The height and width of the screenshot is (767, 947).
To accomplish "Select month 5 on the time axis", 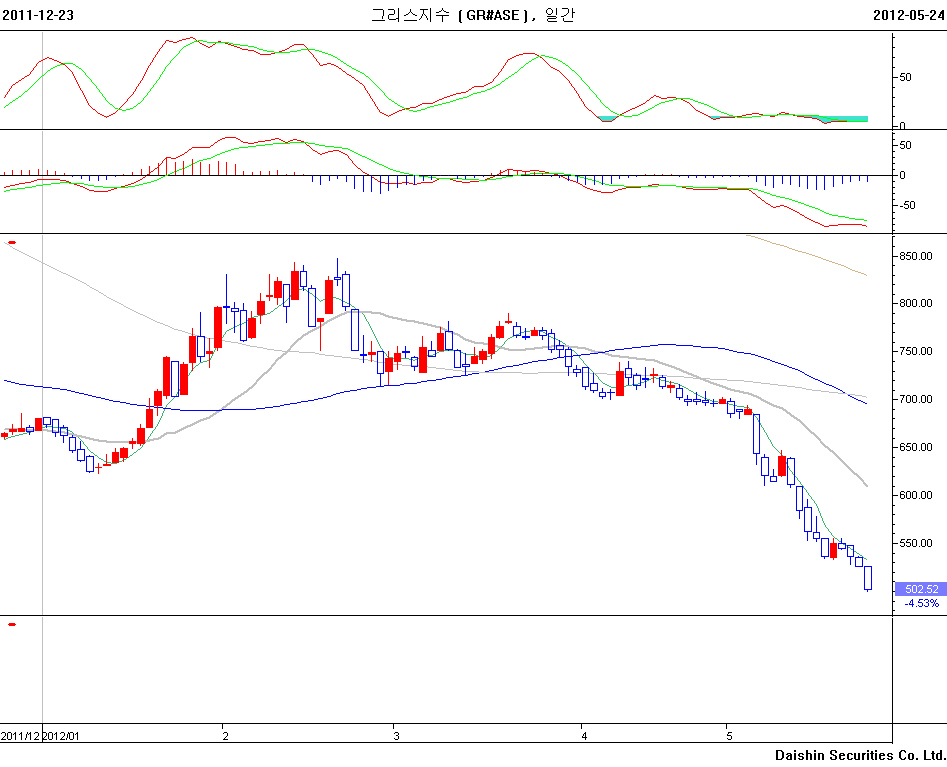I will [x=728, y=736].
